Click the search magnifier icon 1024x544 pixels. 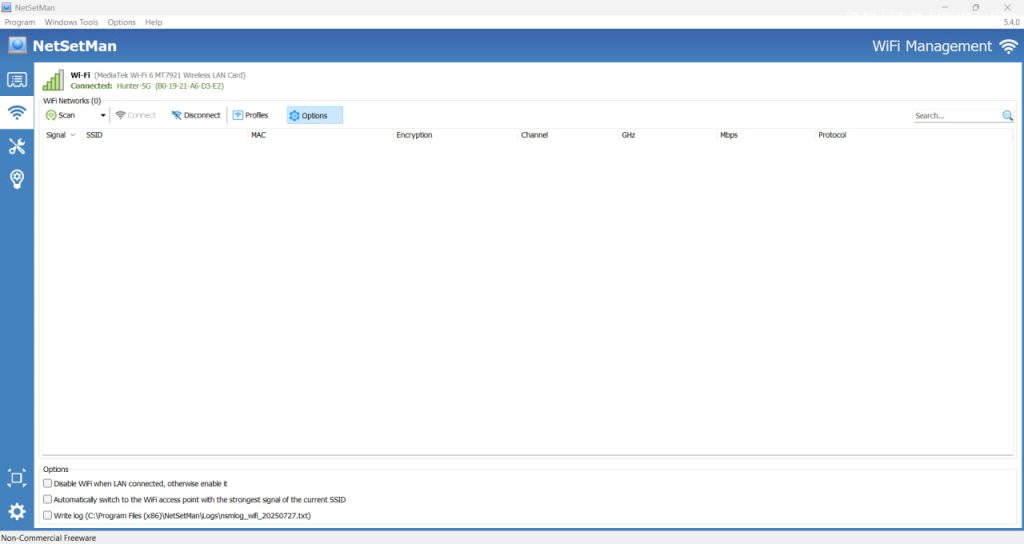1008,116
